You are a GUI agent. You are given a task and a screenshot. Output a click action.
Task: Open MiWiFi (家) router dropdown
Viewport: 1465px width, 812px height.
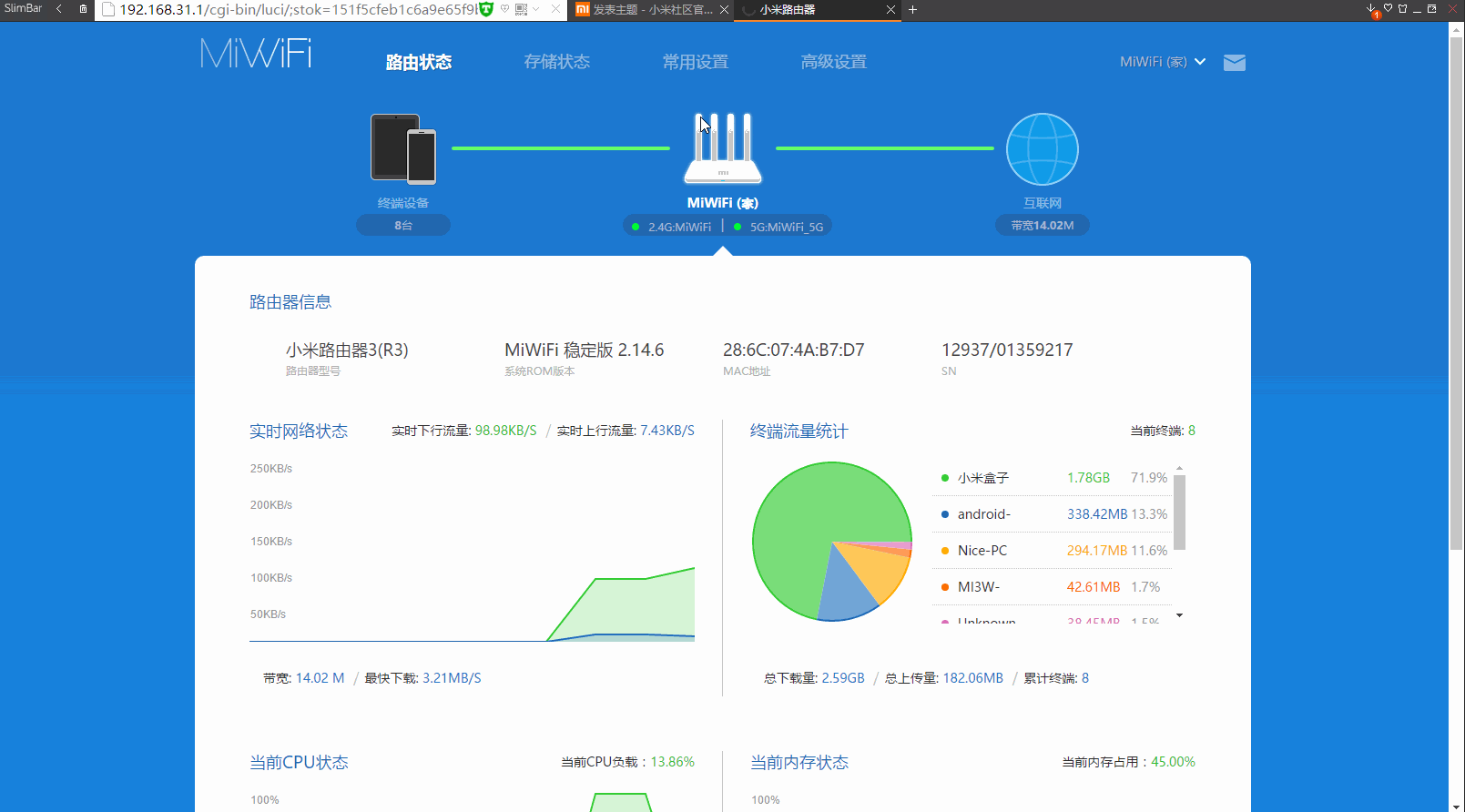coord(1163,62)
